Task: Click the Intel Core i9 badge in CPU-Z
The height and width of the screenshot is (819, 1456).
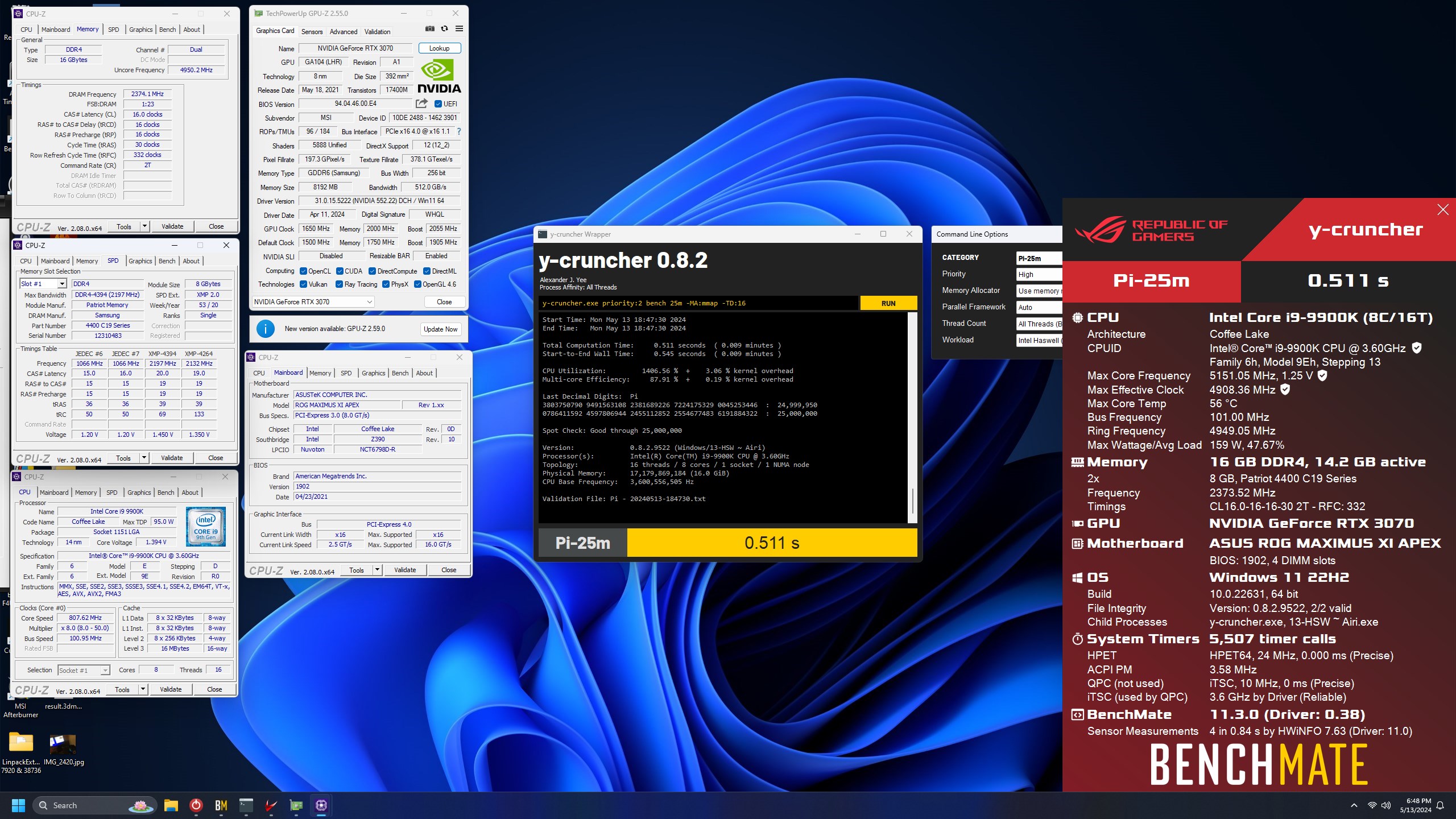Action: (206, 527)
